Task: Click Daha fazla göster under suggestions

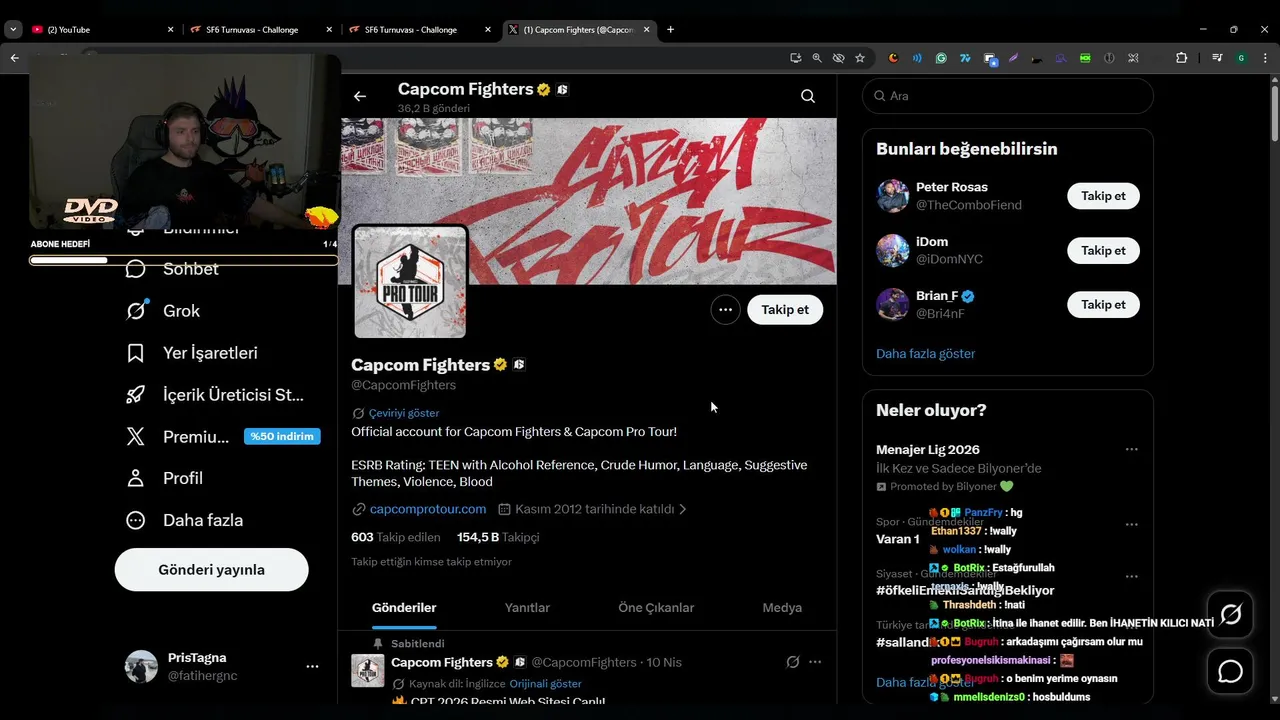Action: point(925,354)
